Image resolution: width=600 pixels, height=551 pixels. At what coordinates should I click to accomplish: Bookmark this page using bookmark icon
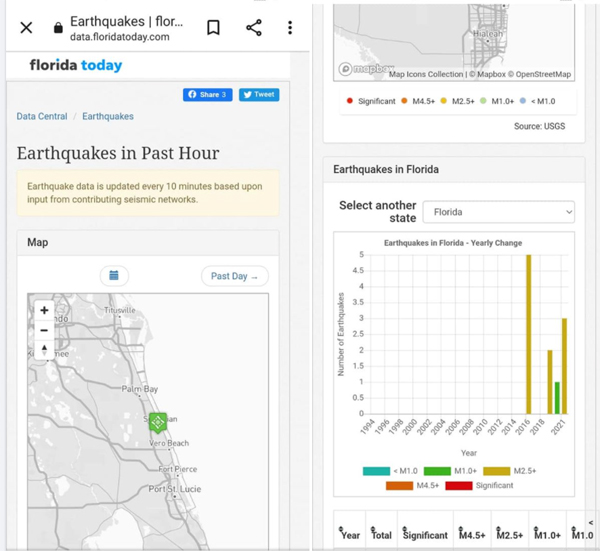213,28
